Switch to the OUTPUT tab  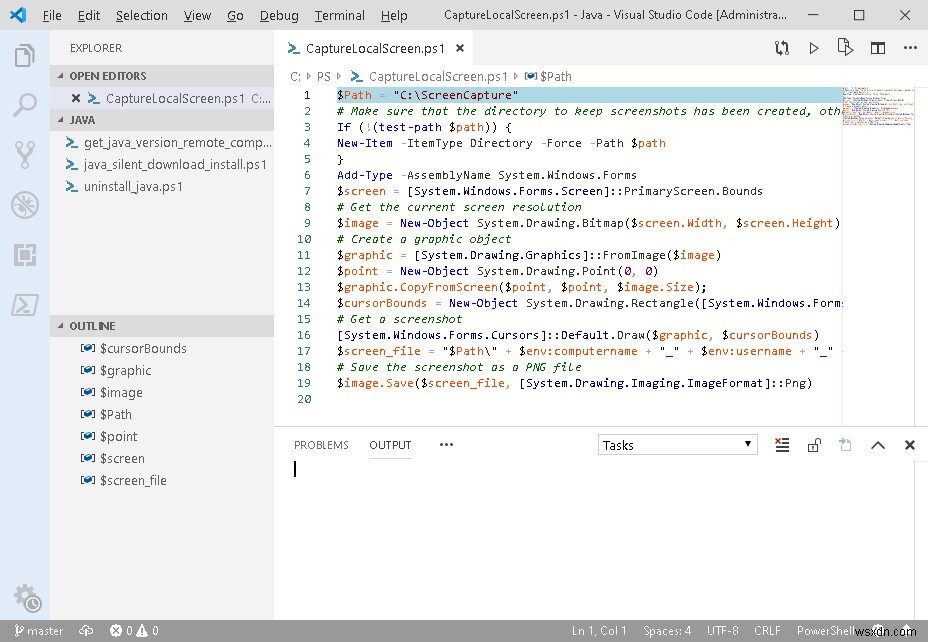tap(390, 445)
